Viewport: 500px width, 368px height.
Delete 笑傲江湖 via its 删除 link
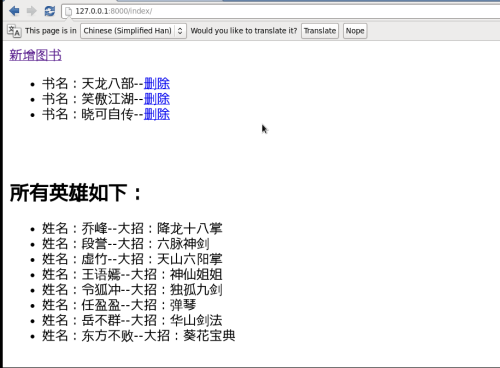pos(157,99)
